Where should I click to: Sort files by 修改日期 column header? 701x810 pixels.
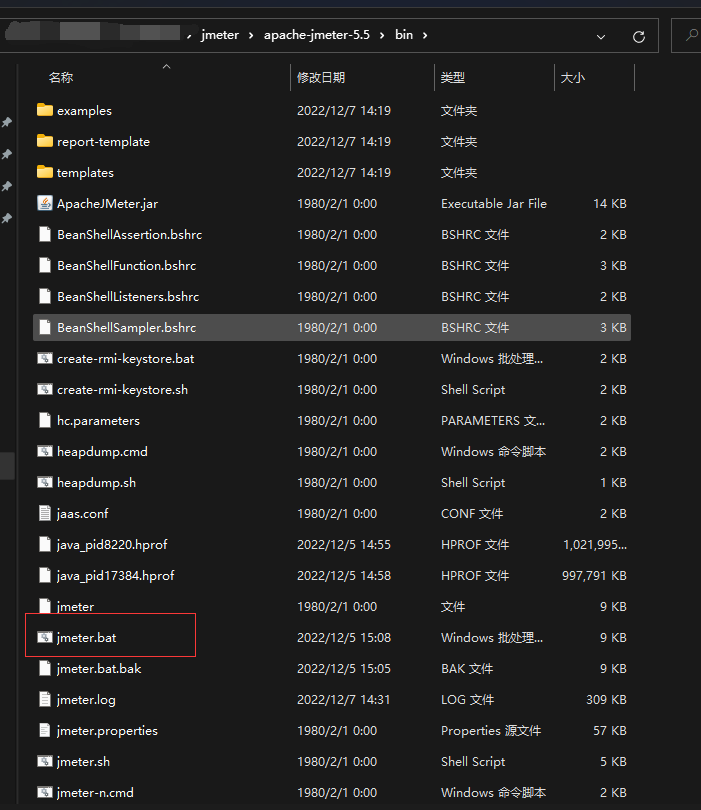(x=320, y=77)
